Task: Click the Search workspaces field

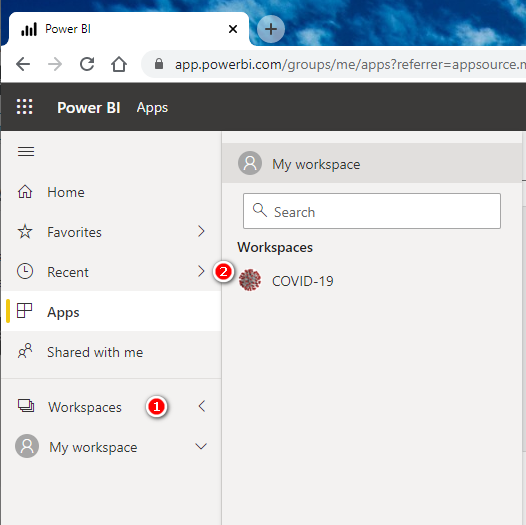Action: click(x=372, y=211)
